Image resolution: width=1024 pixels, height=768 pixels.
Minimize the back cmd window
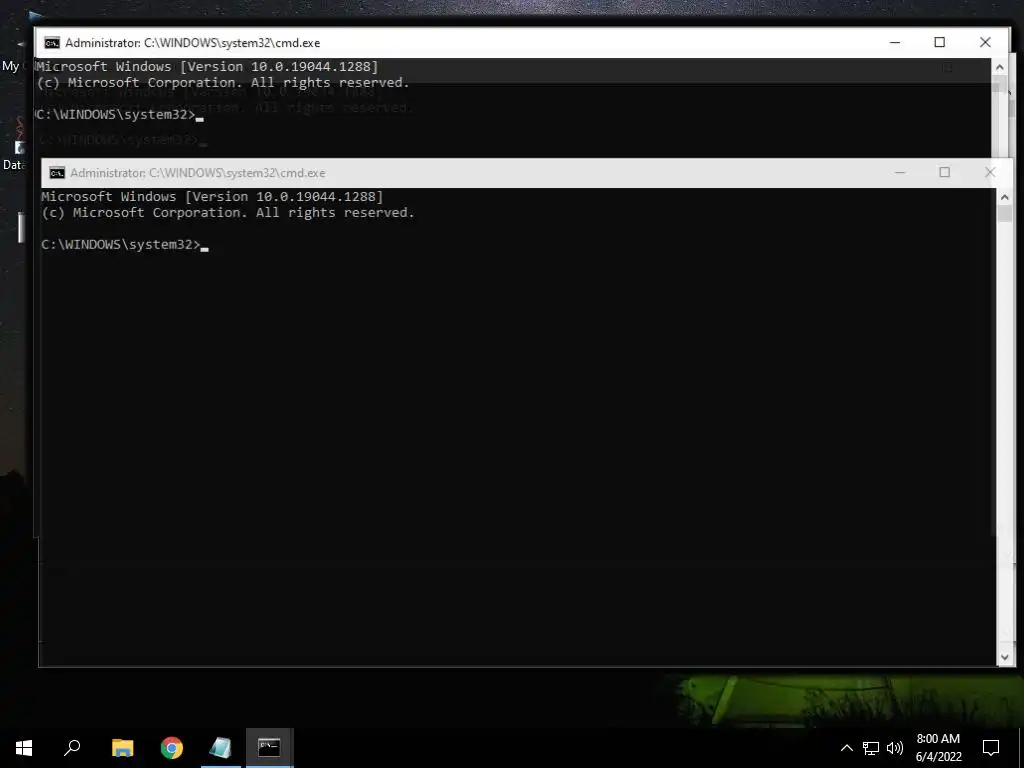pos(895,42)
